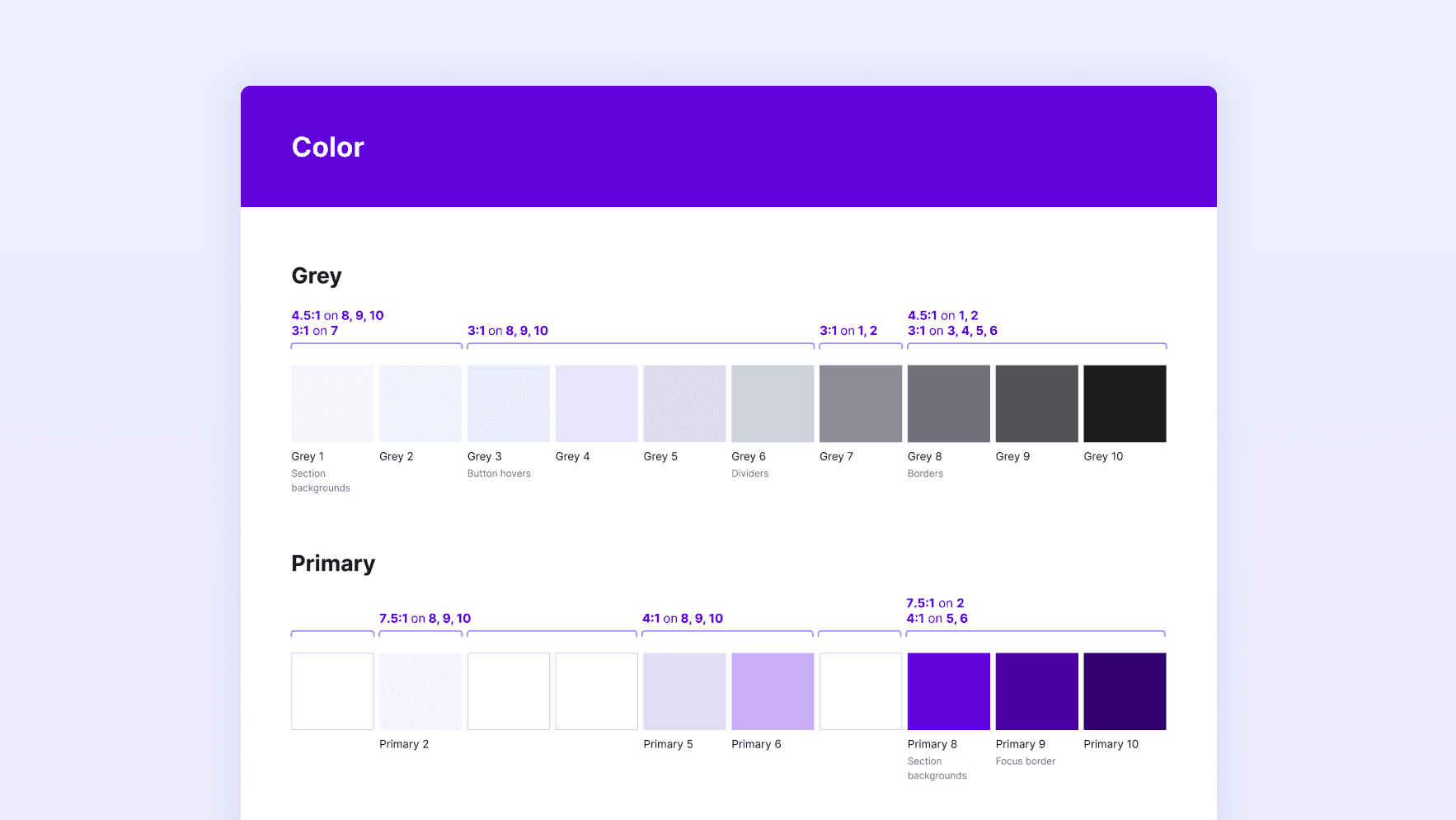Viewport: 1456px width, 820px height.
Task: Select the Grey 2 color swatch
Action: 420,403
